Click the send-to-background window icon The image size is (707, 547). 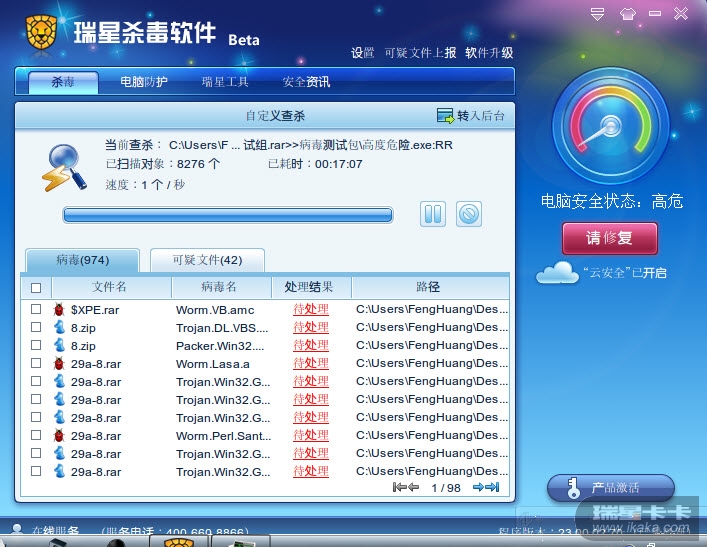coord(445,115)
